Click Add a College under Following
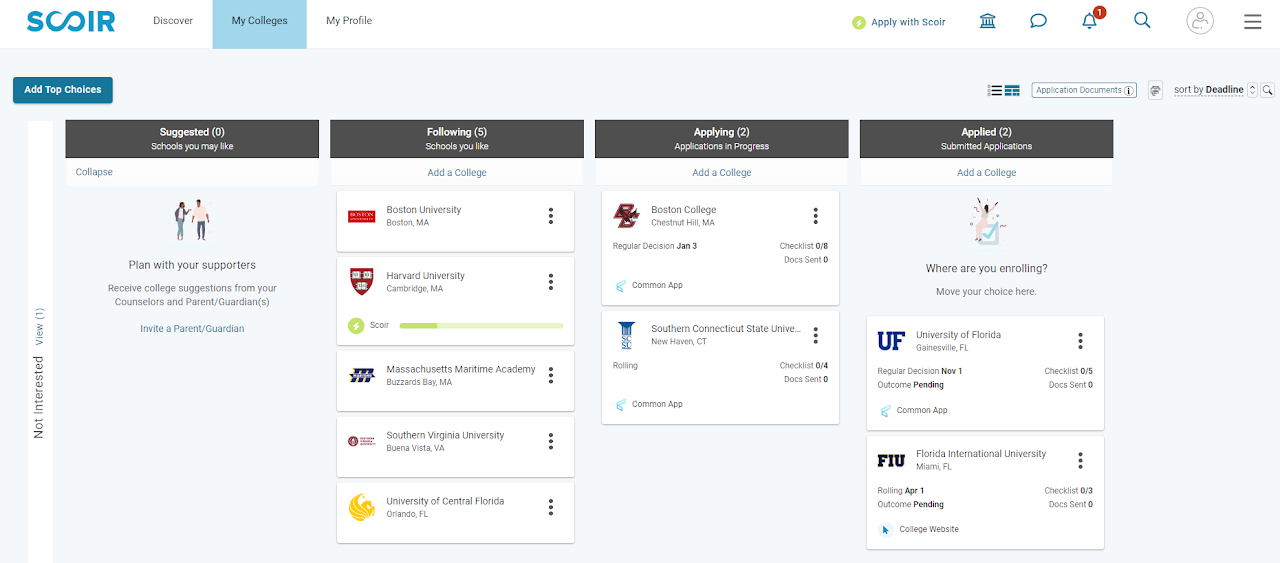 coord(457,173)
